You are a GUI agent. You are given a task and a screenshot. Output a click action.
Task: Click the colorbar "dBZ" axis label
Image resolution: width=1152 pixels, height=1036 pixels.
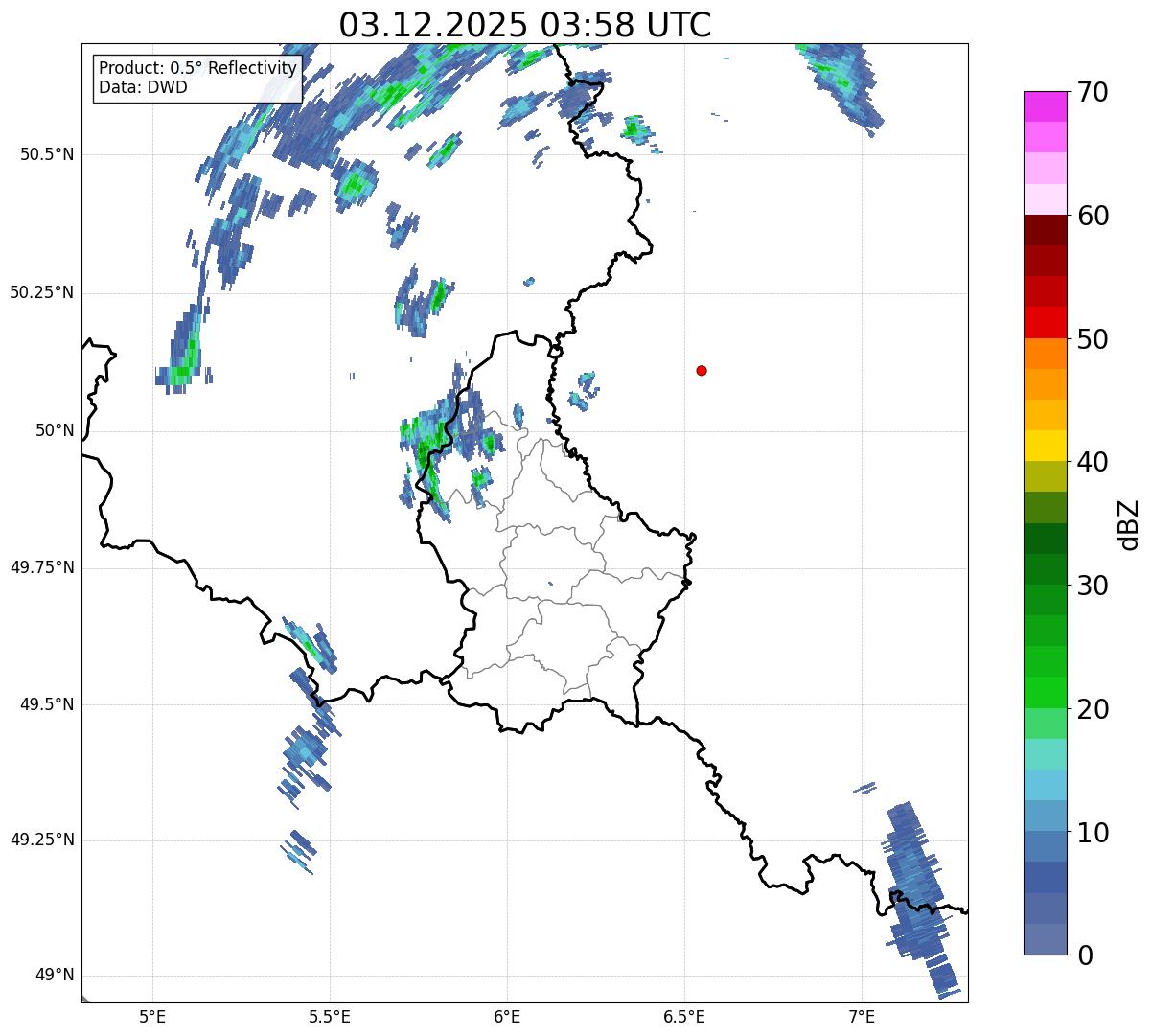(1129, 524)
